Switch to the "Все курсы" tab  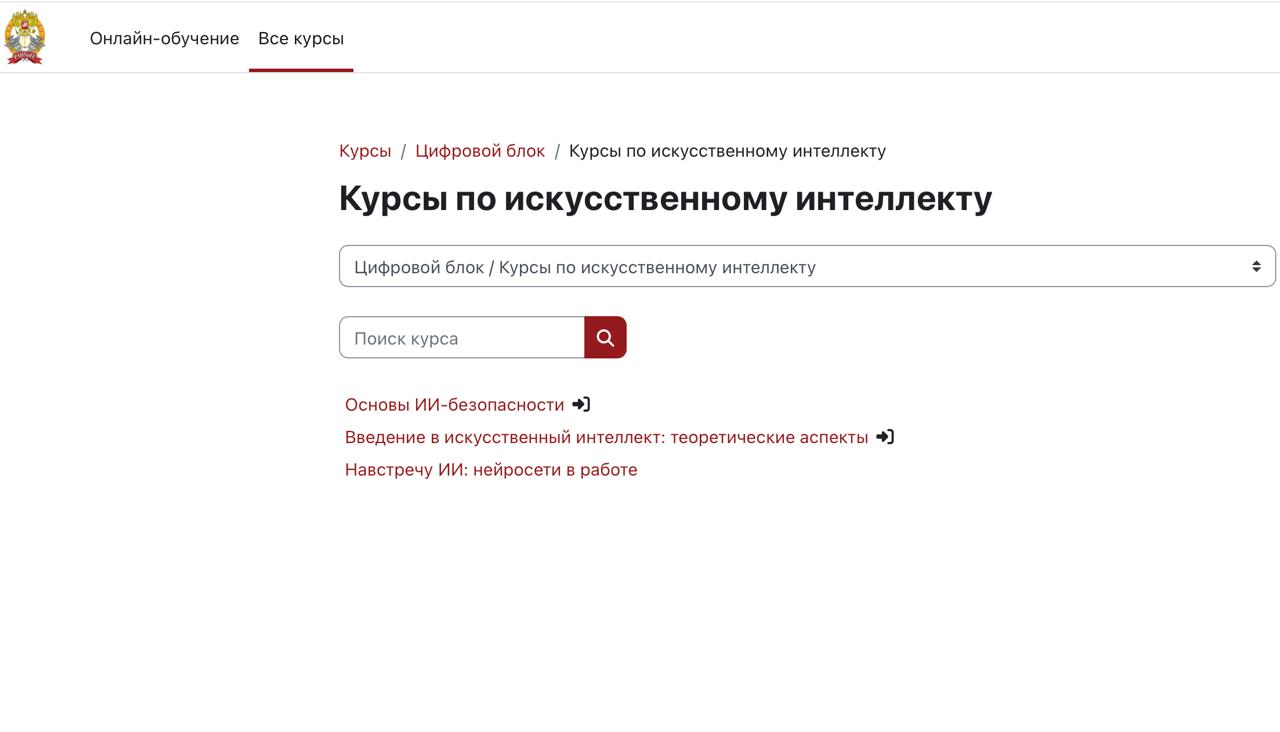(301, 38)
